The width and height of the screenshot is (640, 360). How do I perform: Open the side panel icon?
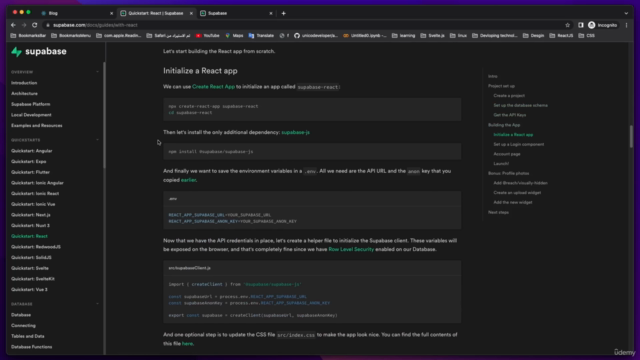click(x=580, y=25)
